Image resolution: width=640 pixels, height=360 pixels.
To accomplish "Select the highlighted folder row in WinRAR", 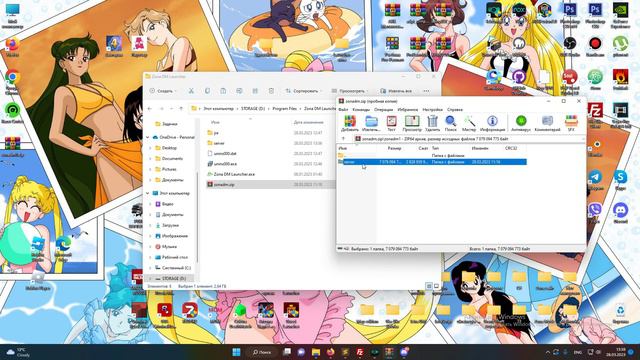I will click(x=432, y=162).
